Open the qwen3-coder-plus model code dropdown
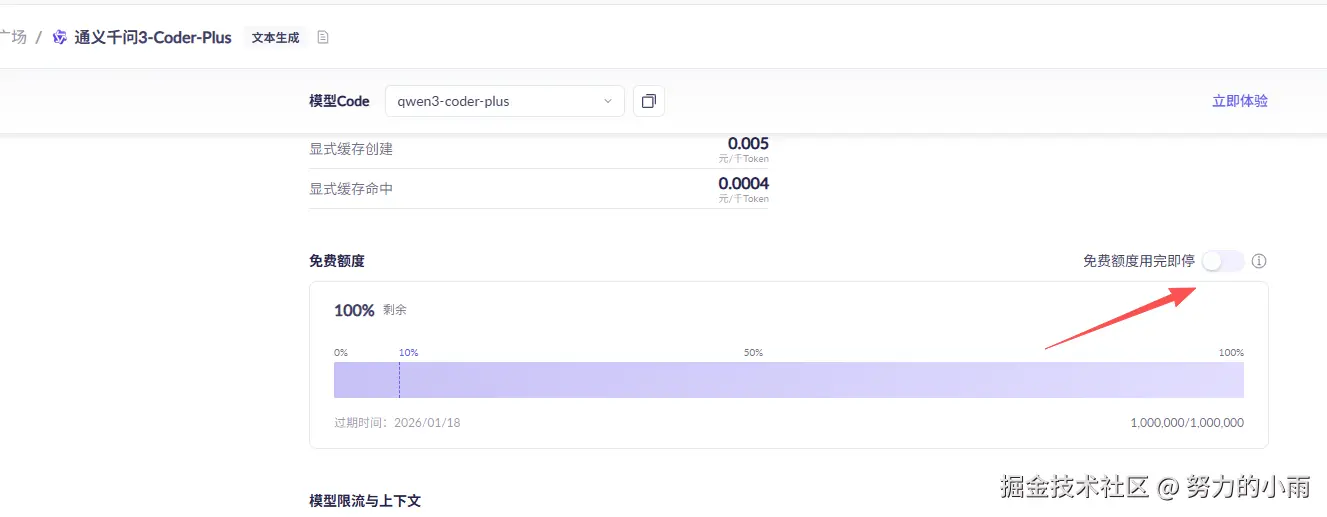The width and height of the screenshot is (1327, 517). (x=505, y=101)
